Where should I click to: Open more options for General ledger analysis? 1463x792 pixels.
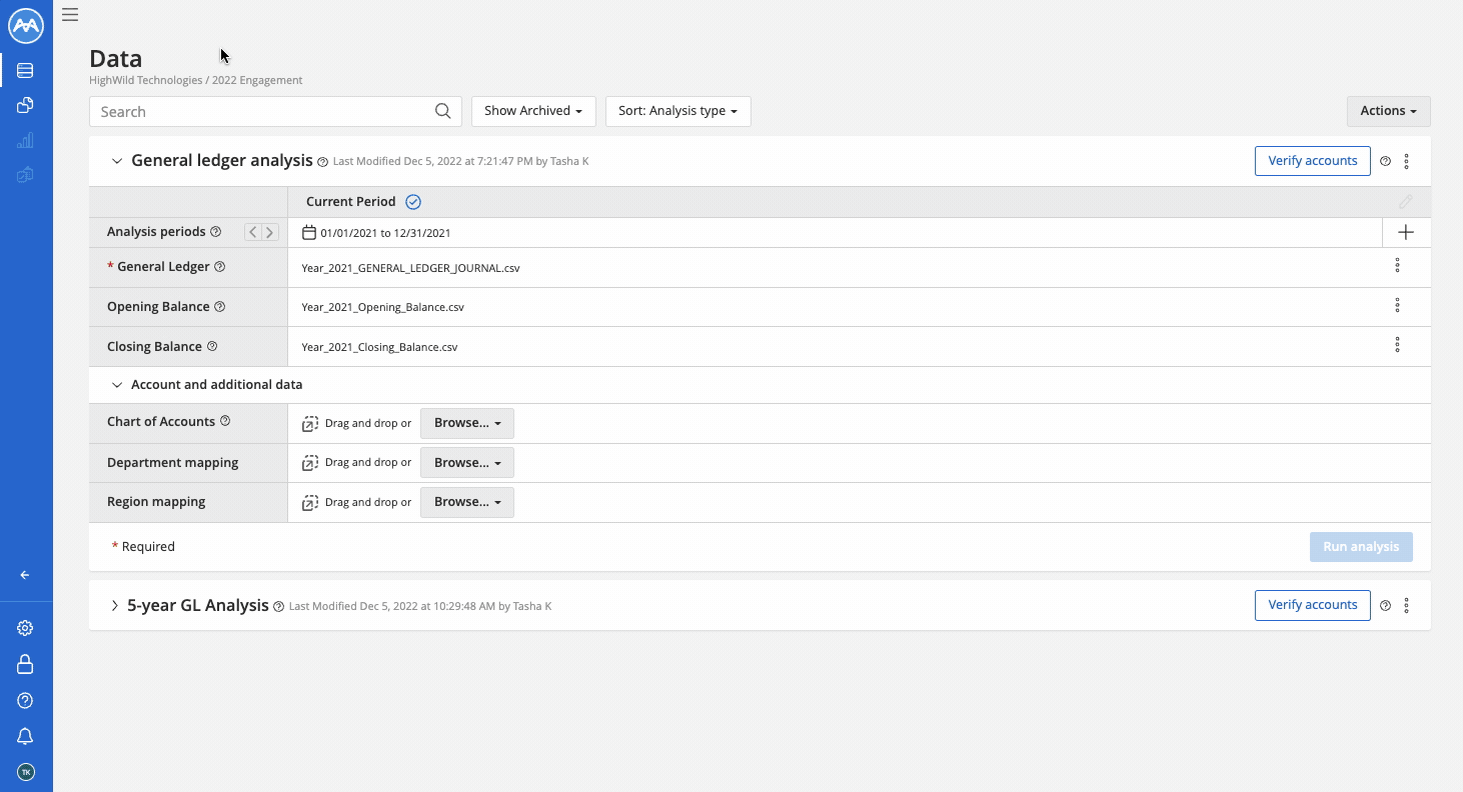coord(1407,161)
